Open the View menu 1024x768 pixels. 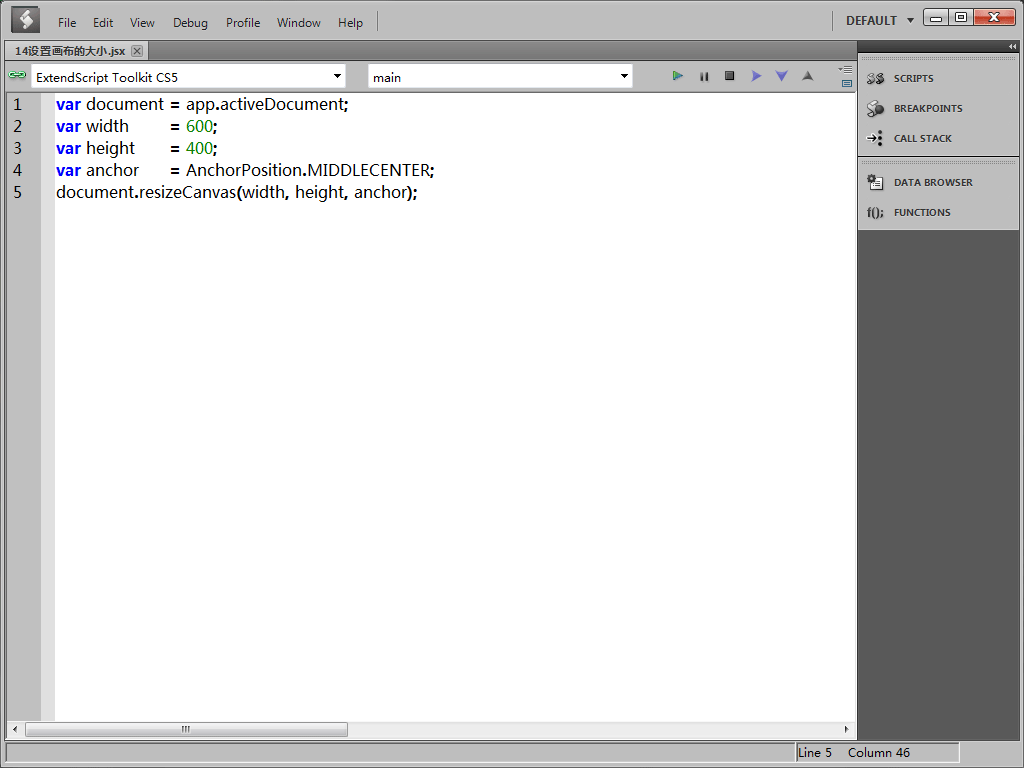click(x=142, y=22)
